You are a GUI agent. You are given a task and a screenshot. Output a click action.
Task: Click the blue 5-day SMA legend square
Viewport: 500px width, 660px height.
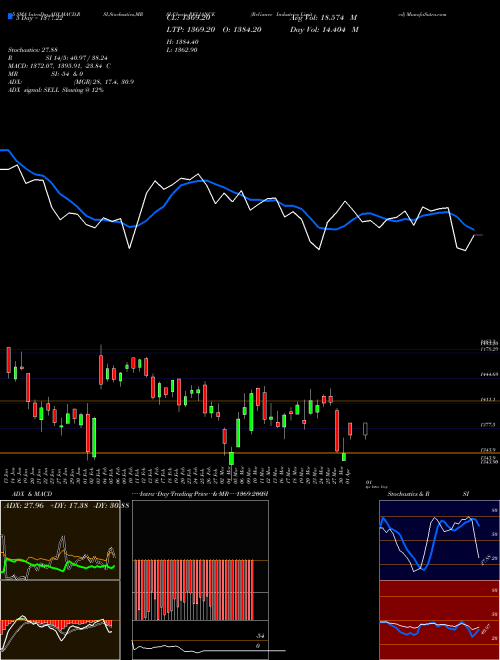click(10, 17)
